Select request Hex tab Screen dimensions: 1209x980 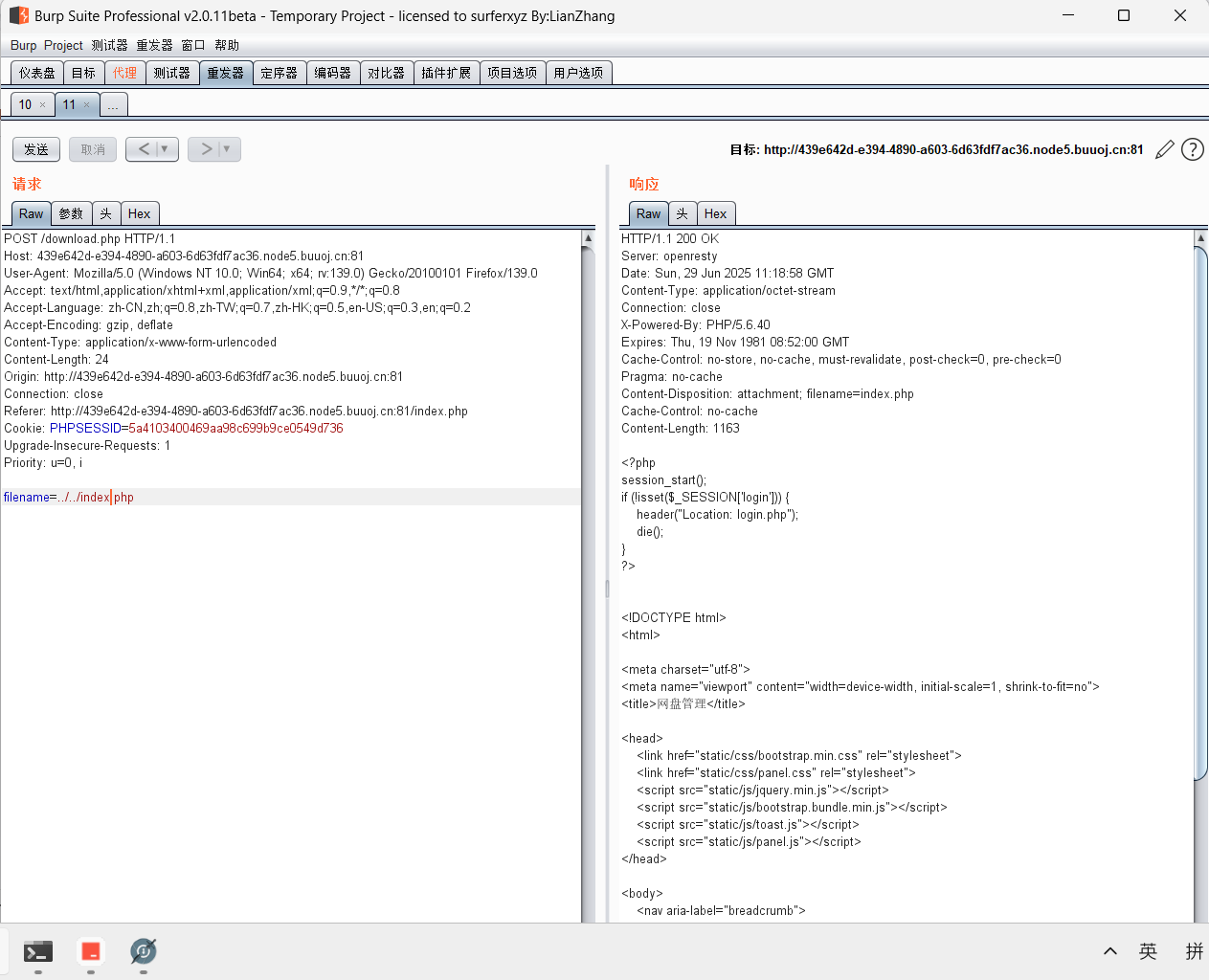(x=139, y=213)
